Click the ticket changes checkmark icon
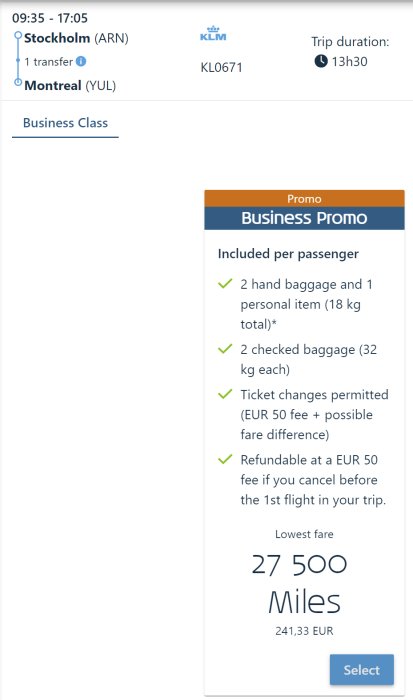The image size is (413, 700). pos(225,394)
